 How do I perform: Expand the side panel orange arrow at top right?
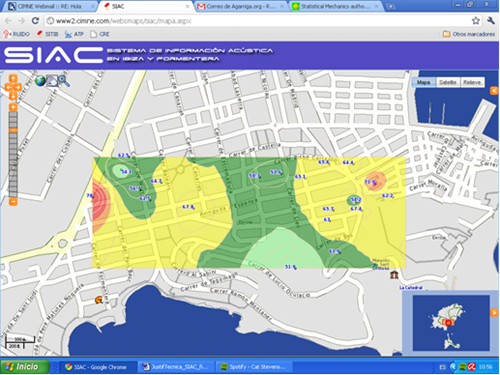coord(494,91)
